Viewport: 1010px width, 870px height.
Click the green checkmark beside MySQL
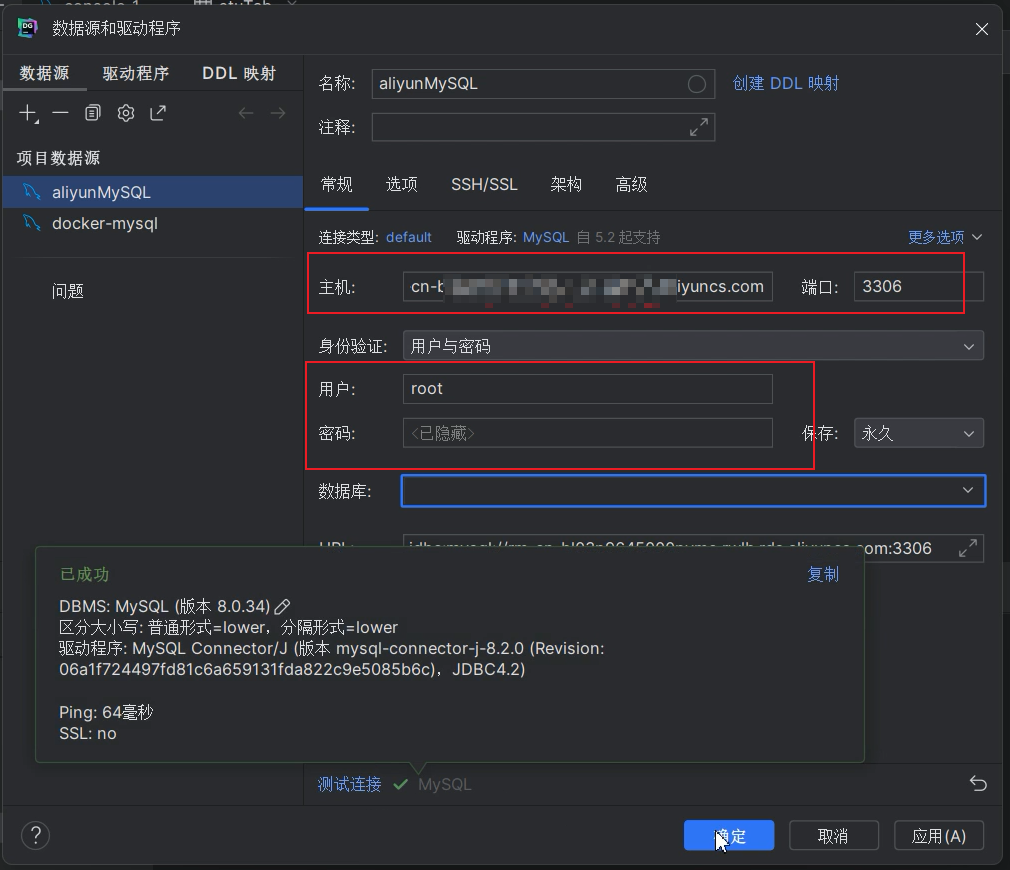pos(401,784)
